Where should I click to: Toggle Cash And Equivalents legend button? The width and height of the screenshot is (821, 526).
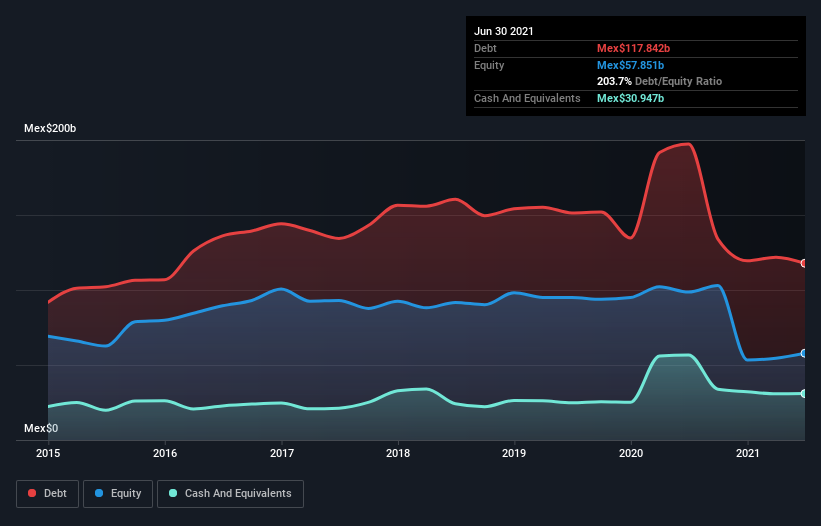coord(230,494)
